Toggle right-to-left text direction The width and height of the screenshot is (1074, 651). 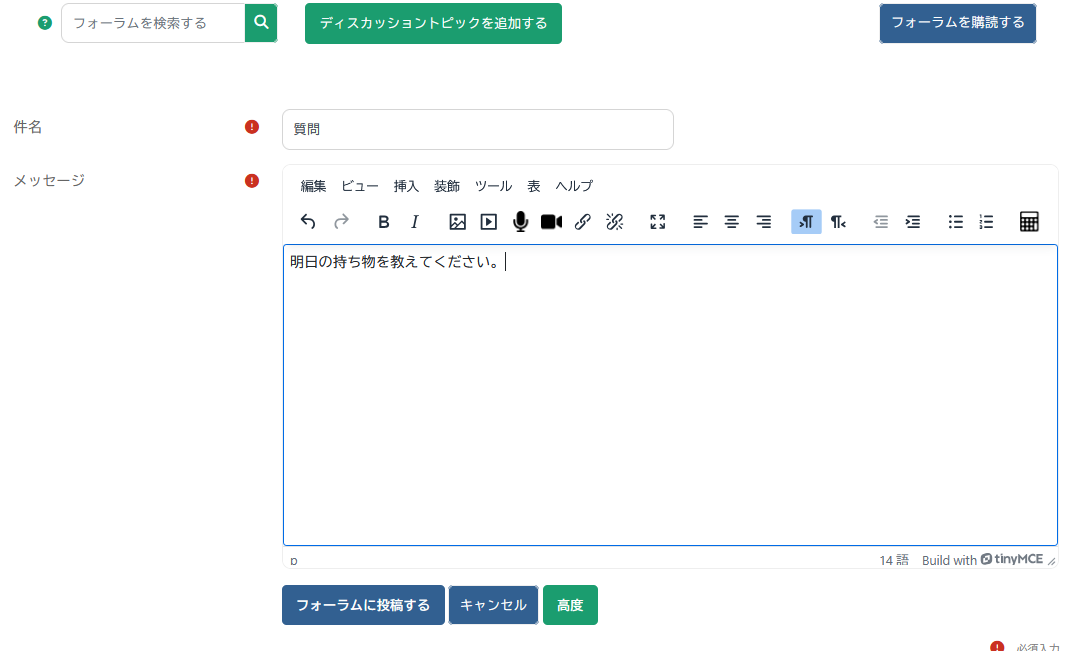[x=838, y=221]
